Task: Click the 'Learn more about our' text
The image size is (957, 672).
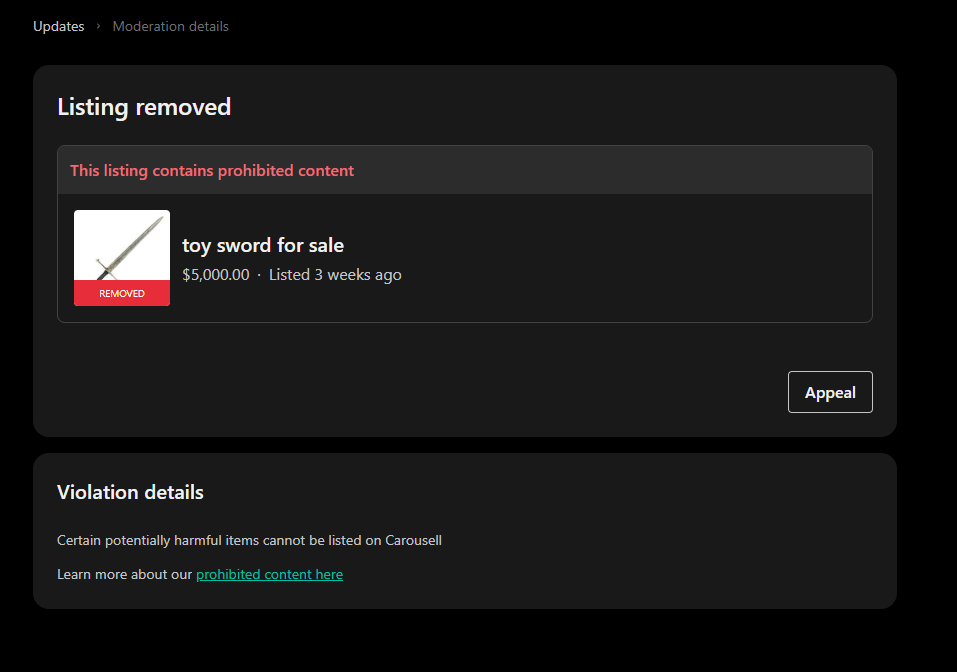Action: pyautogui.click(x=125, y=574)
